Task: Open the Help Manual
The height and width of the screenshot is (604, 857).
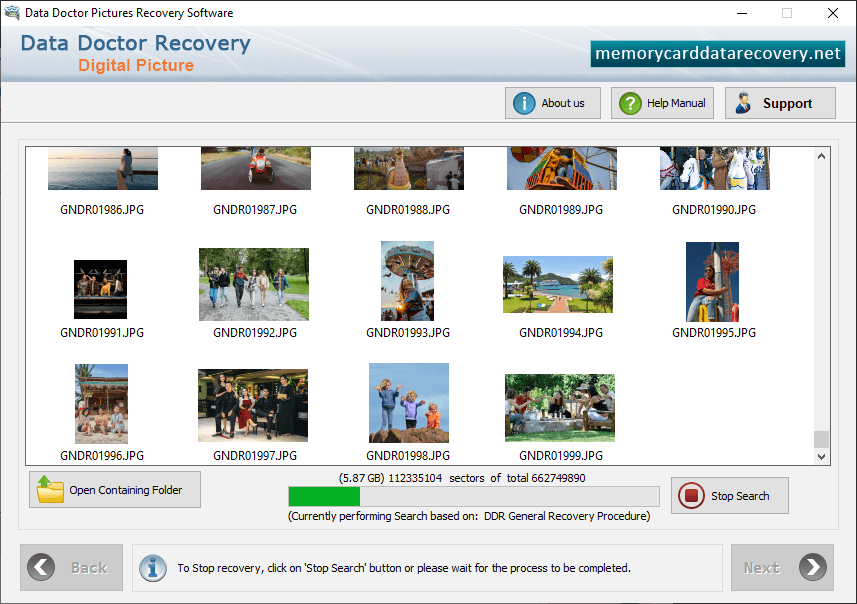Action: pos(662,103)
